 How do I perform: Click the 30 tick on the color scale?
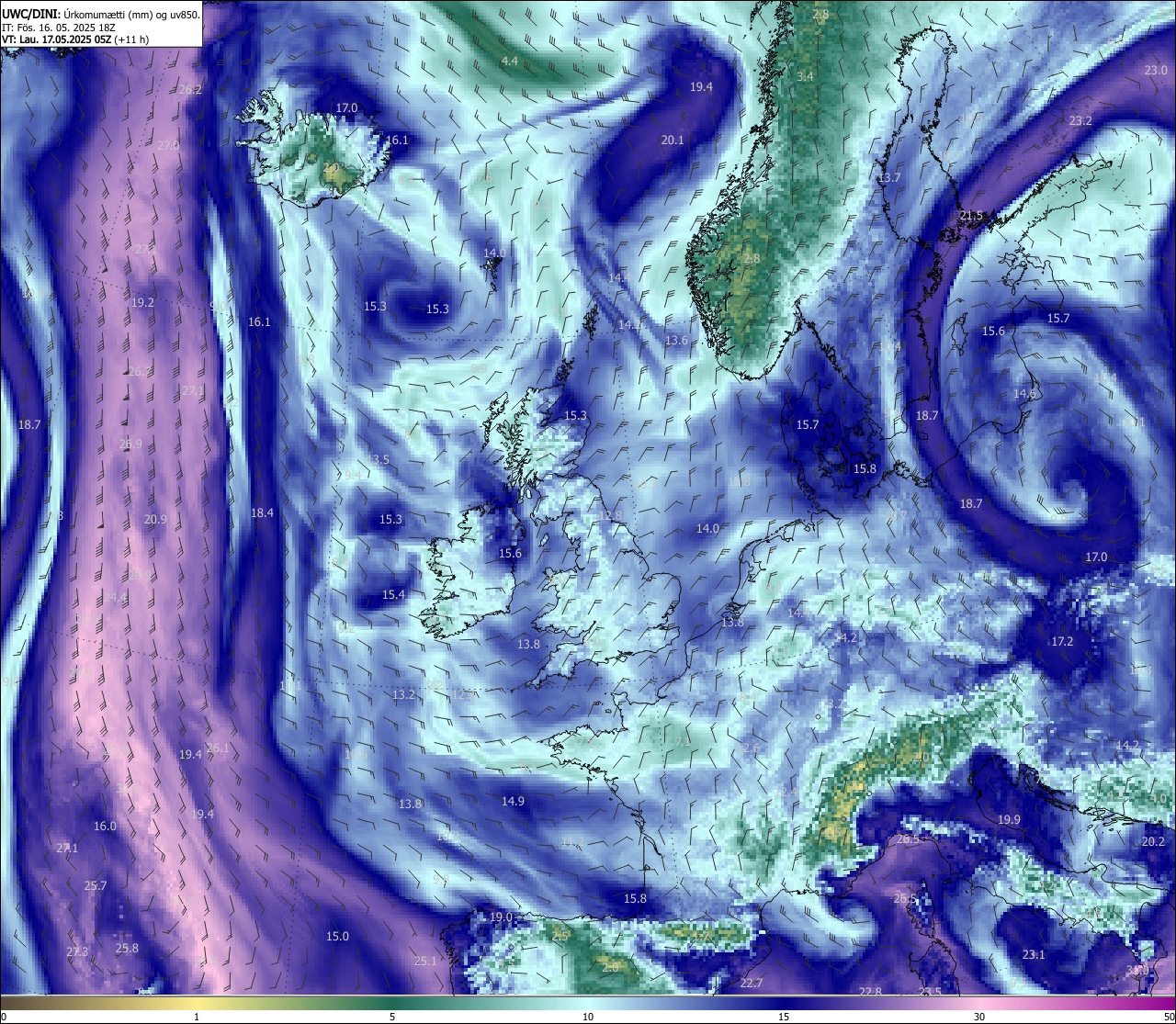979,1017
